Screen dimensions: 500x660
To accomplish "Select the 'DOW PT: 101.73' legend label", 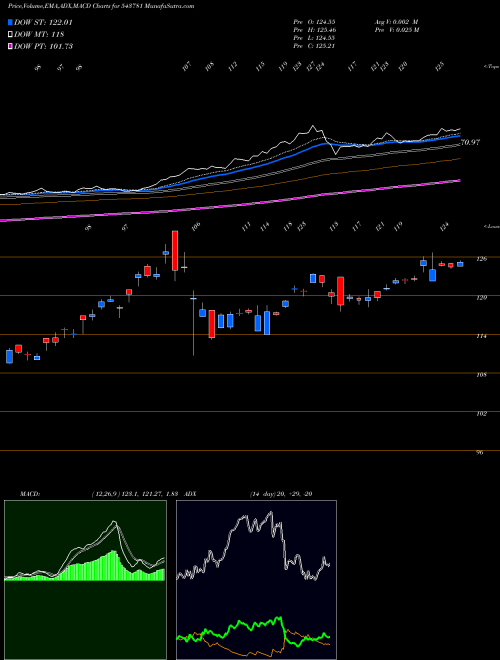I will pos(43,46).
